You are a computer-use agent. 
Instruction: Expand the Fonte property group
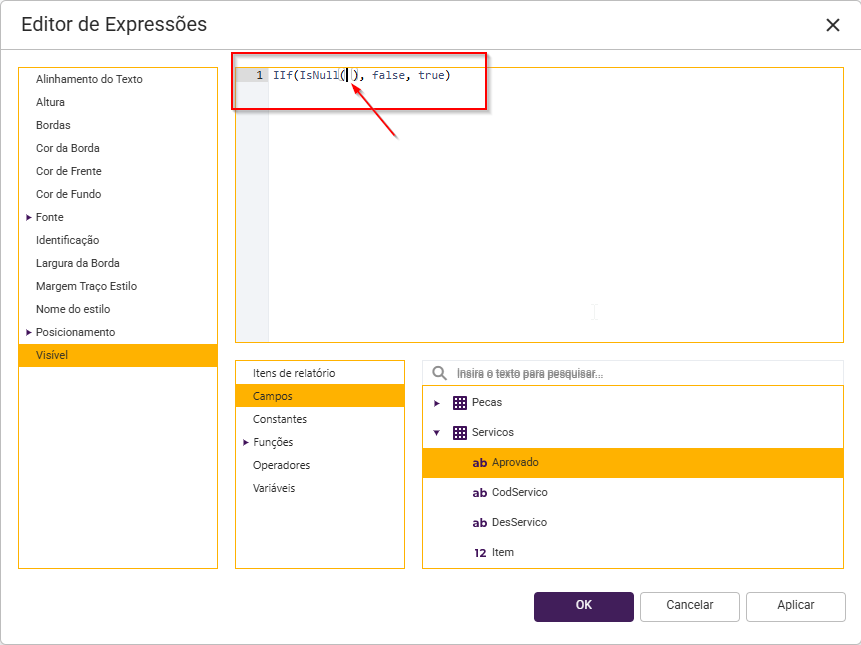click(29, 217)
